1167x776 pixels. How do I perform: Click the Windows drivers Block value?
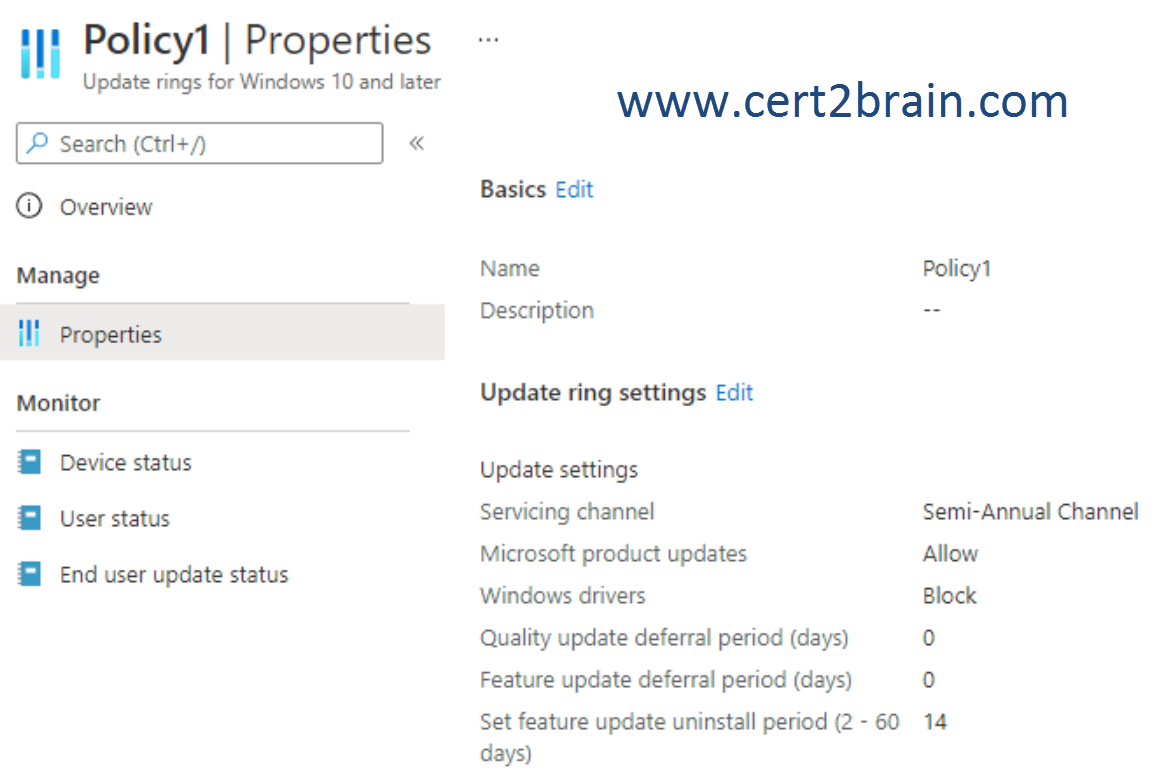950,595
